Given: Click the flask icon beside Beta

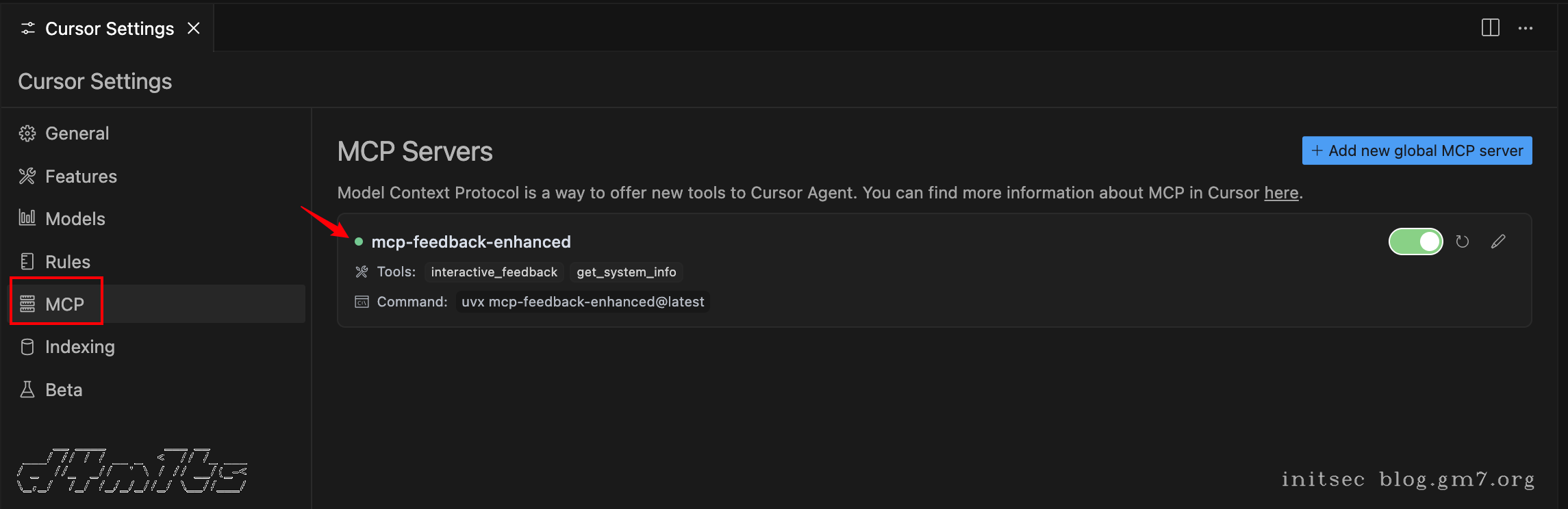Looking at the screenshot, I should 27,389.
